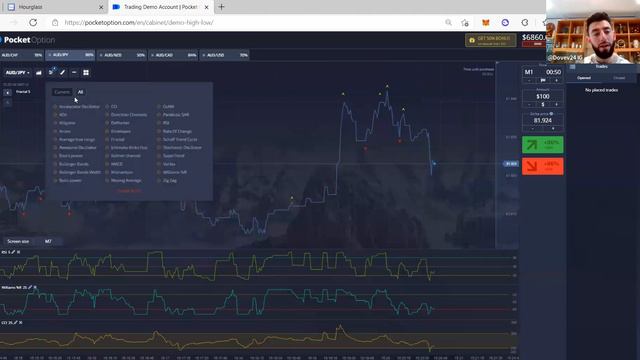Edit RSI indicator settings pencil icon
Image resolution: width=640 pixels, height=360 pixels.
pyautogui.click(x=13, y=252)
